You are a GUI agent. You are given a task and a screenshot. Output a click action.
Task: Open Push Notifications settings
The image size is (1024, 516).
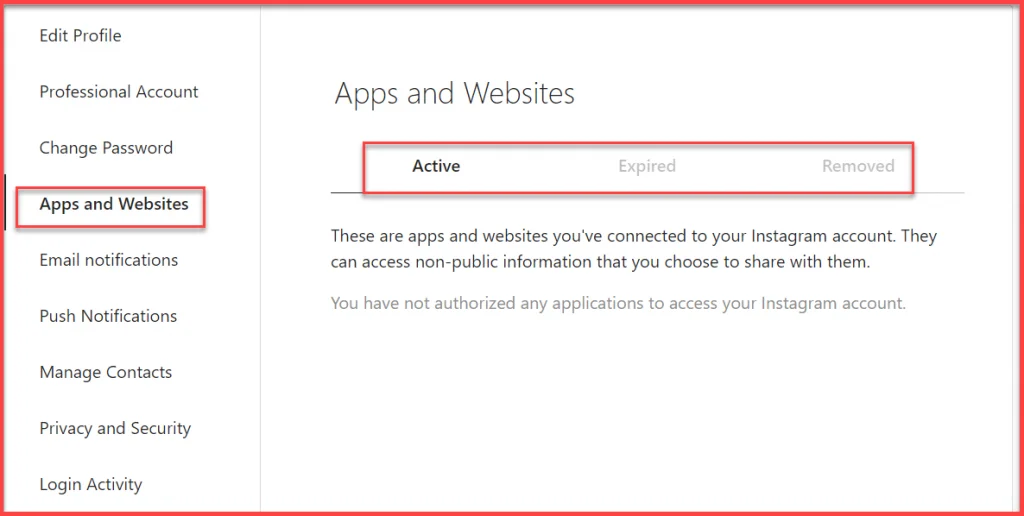pos(108,317)
